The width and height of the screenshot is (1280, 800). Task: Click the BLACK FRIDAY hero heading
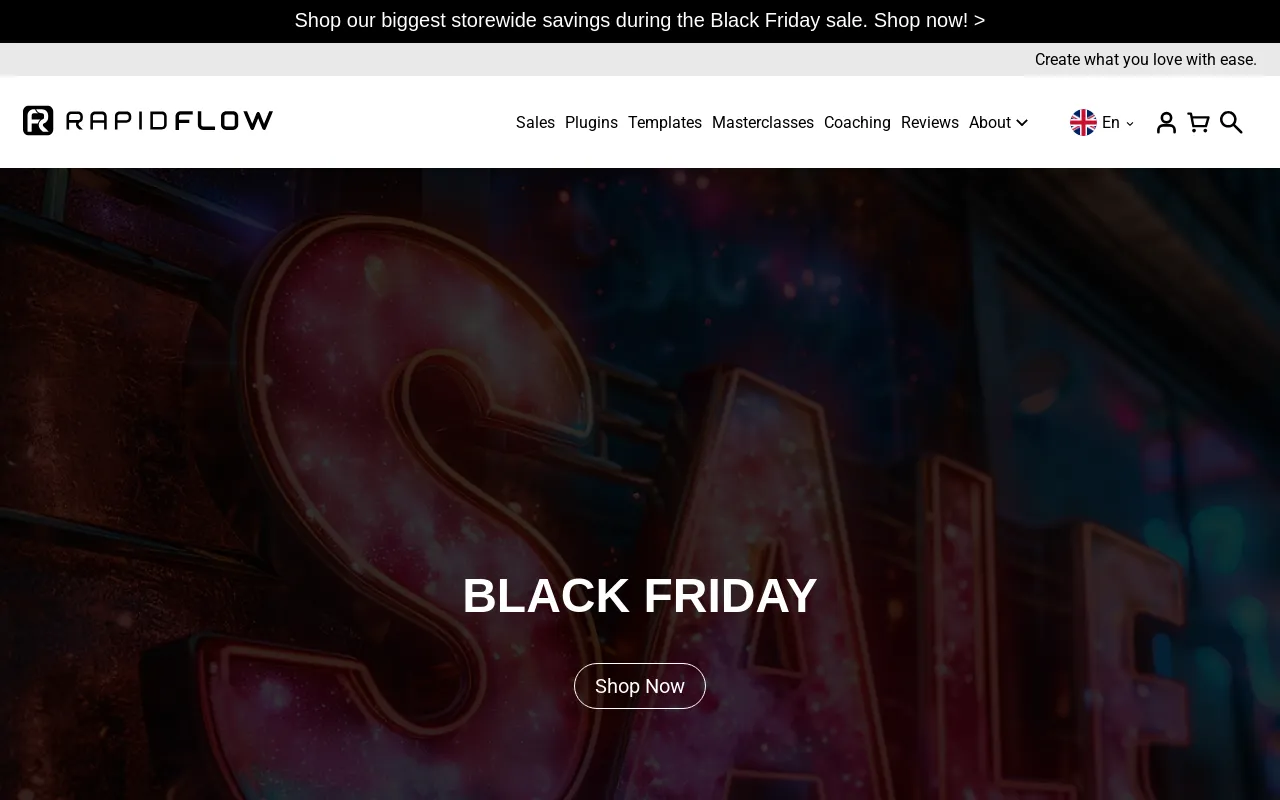point(640,596)
